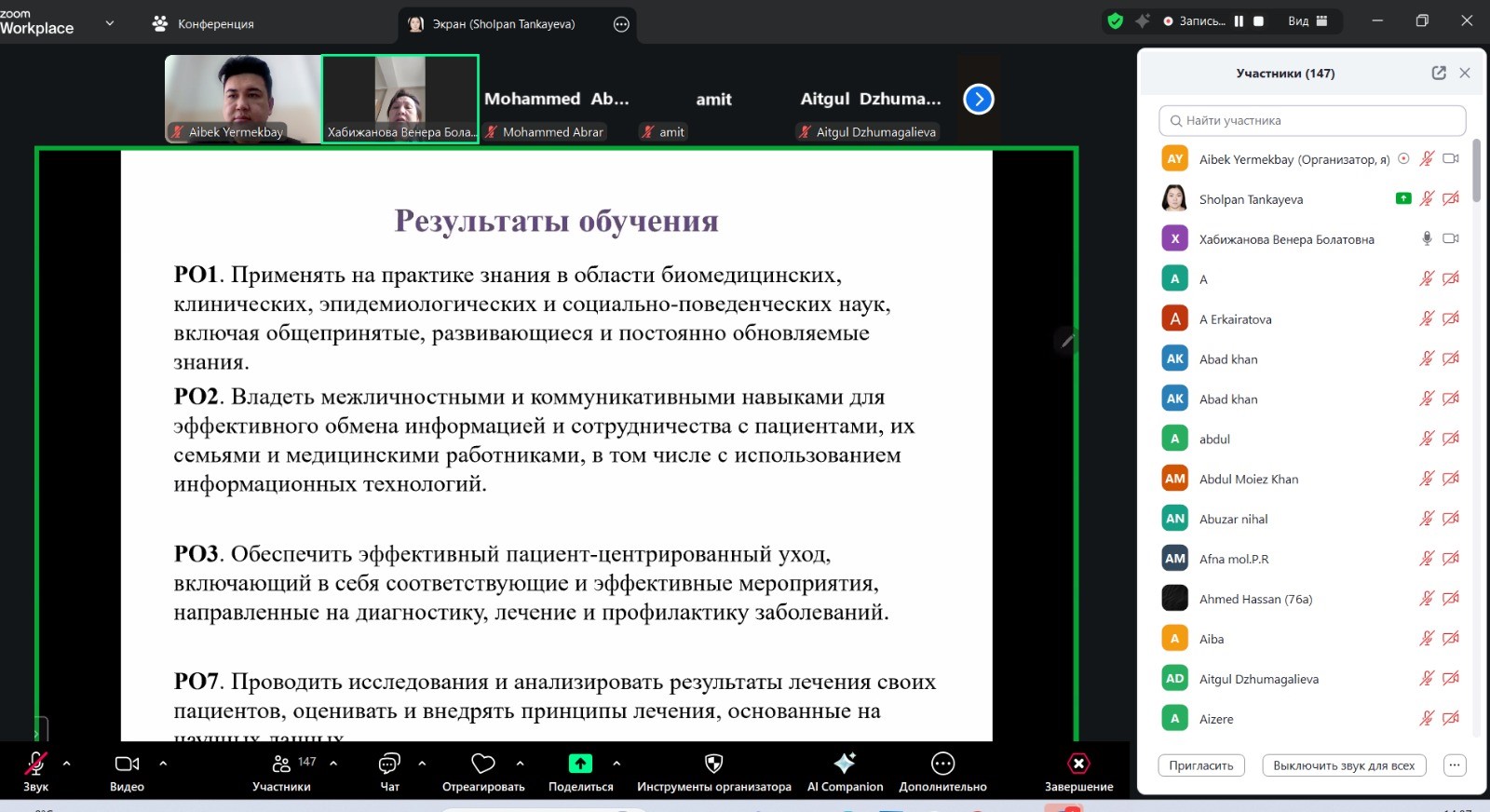
Task: Pop out the participants panel
Action: click(x=1439, y=73)
